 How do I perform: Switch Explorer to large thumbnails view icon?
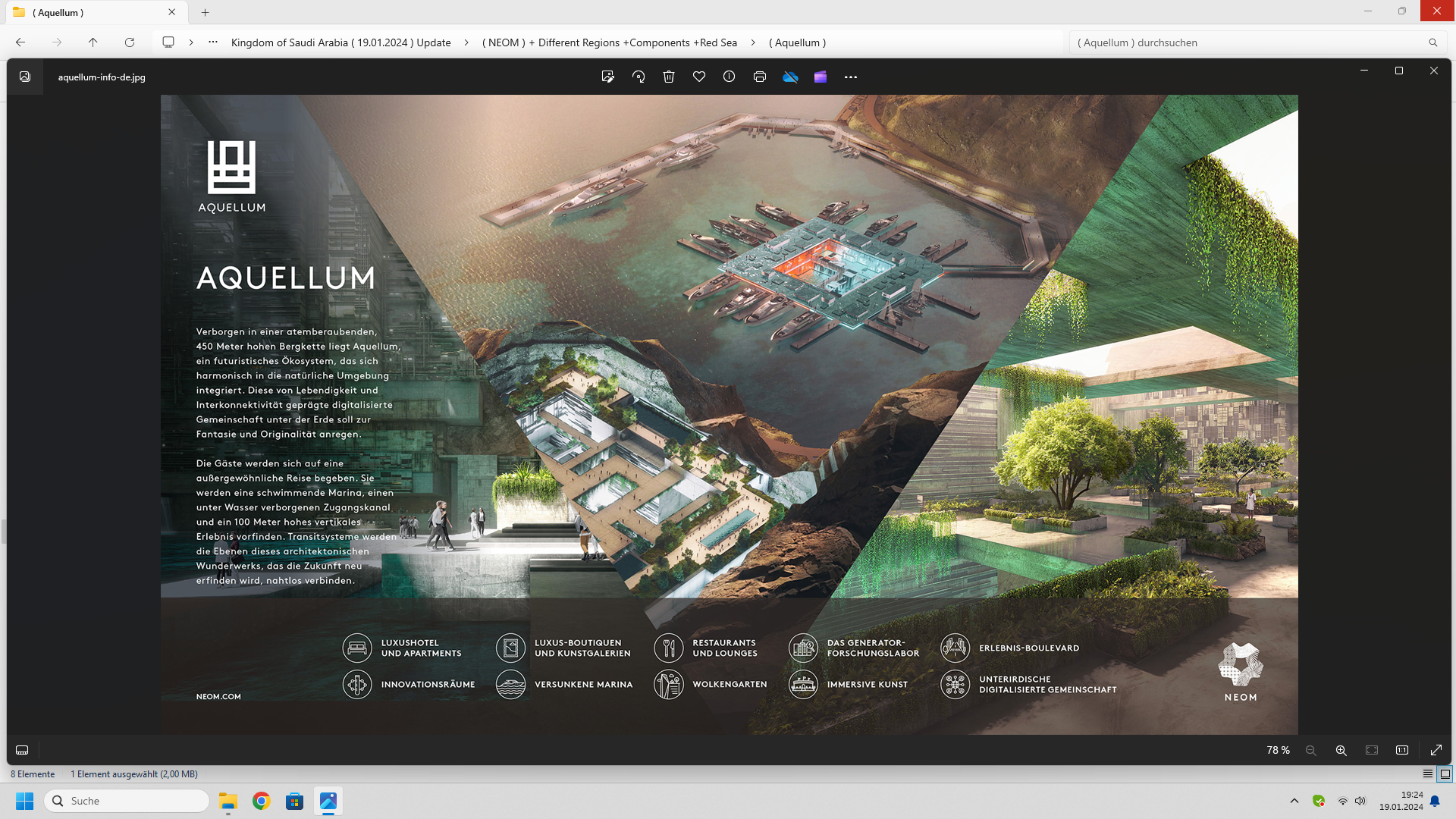tap(1445, 773)
